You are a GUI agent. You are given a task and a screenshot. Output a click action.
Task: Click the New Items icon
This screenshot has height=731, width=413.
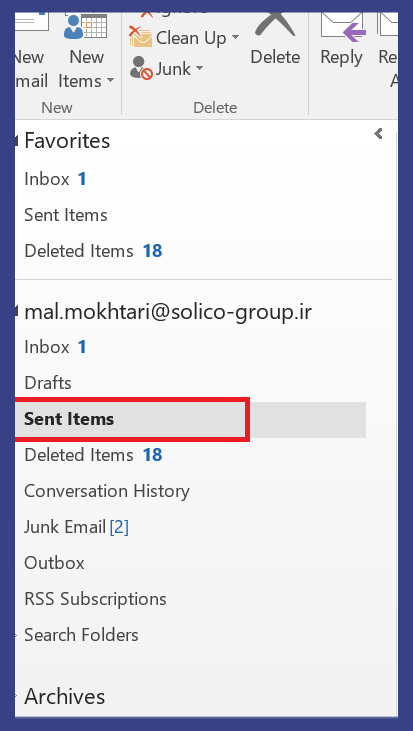(x=85, y=27)
